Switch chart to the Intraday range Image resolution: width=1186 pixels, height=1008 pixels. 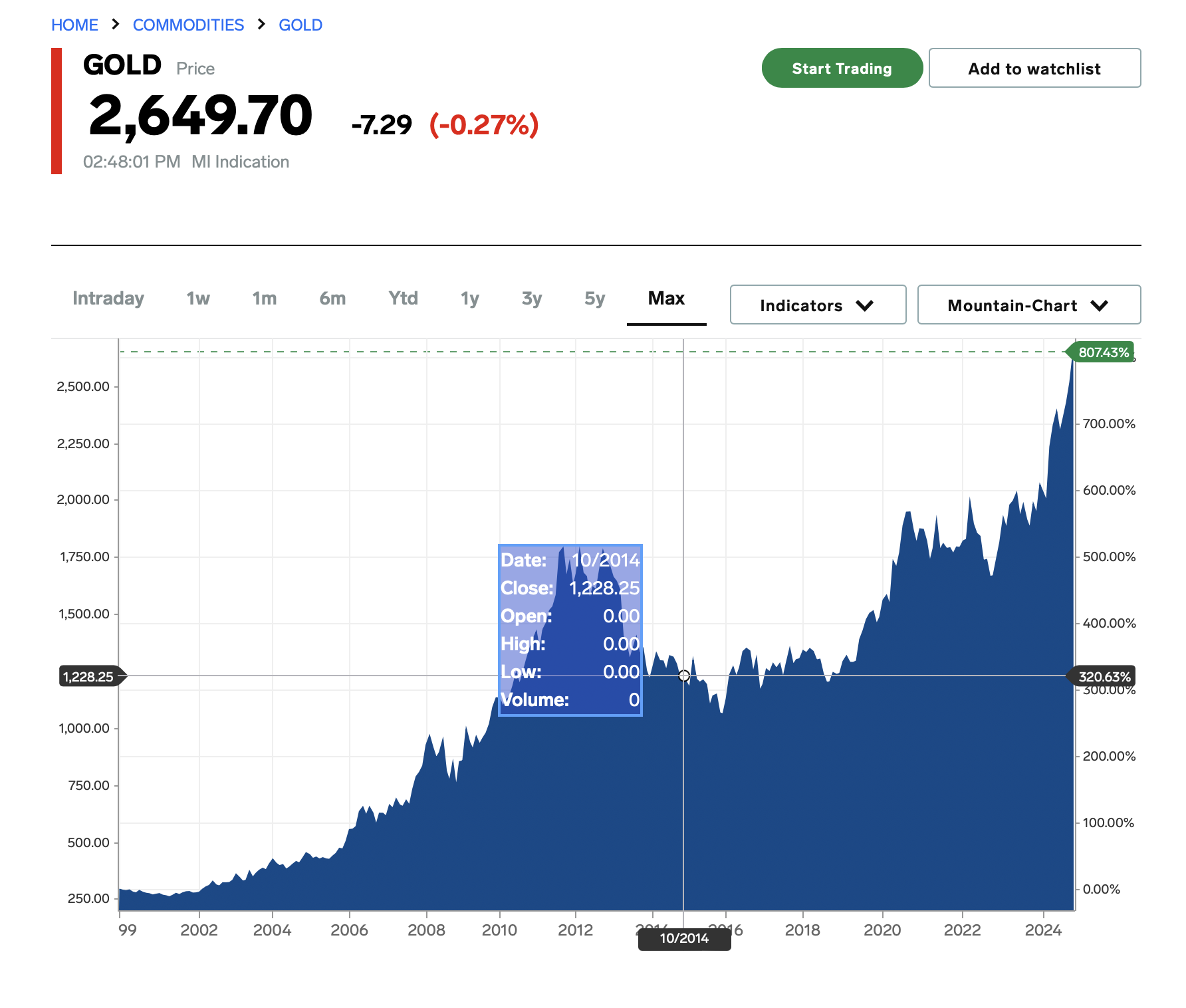point(108,299)
